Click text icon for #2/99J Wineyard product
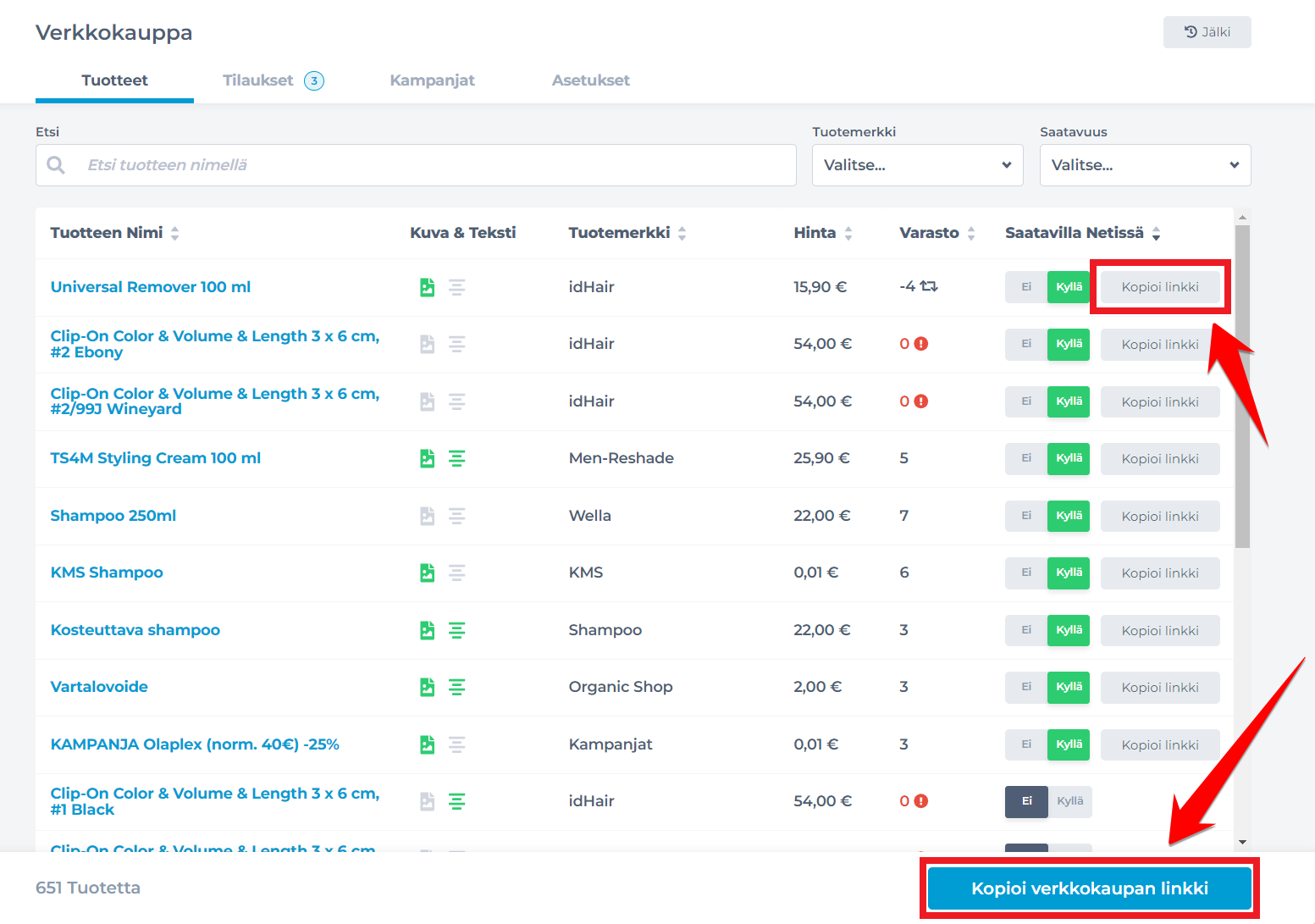Screen dimensions: 1315x924 [x=456, y=401]
